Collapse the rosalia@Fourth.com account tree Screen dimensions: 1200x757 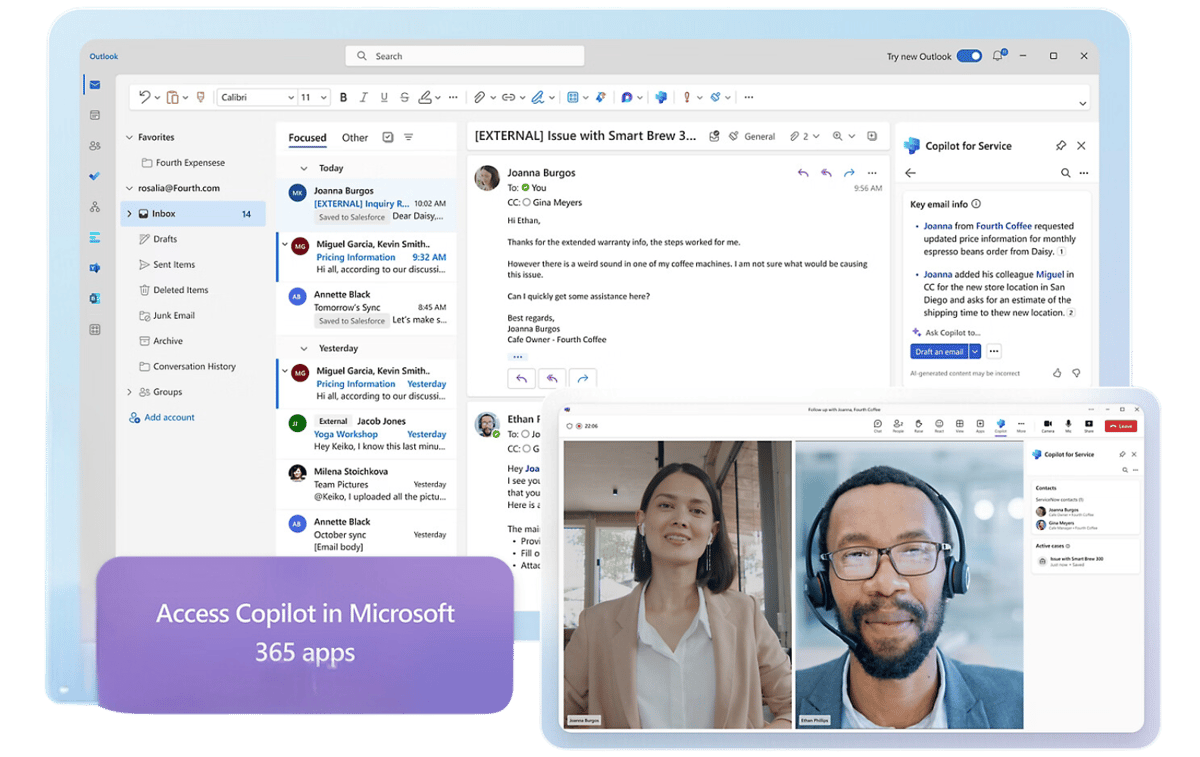[x=129, y=188]
